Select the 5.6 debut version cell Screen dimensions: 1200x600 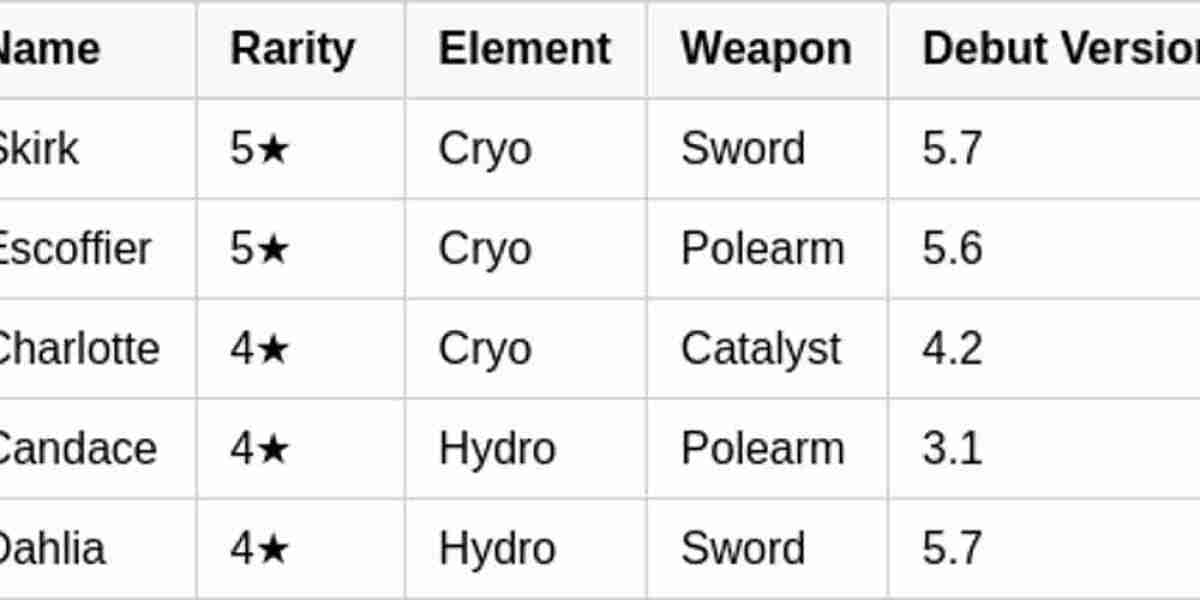[x=952, y=249]
